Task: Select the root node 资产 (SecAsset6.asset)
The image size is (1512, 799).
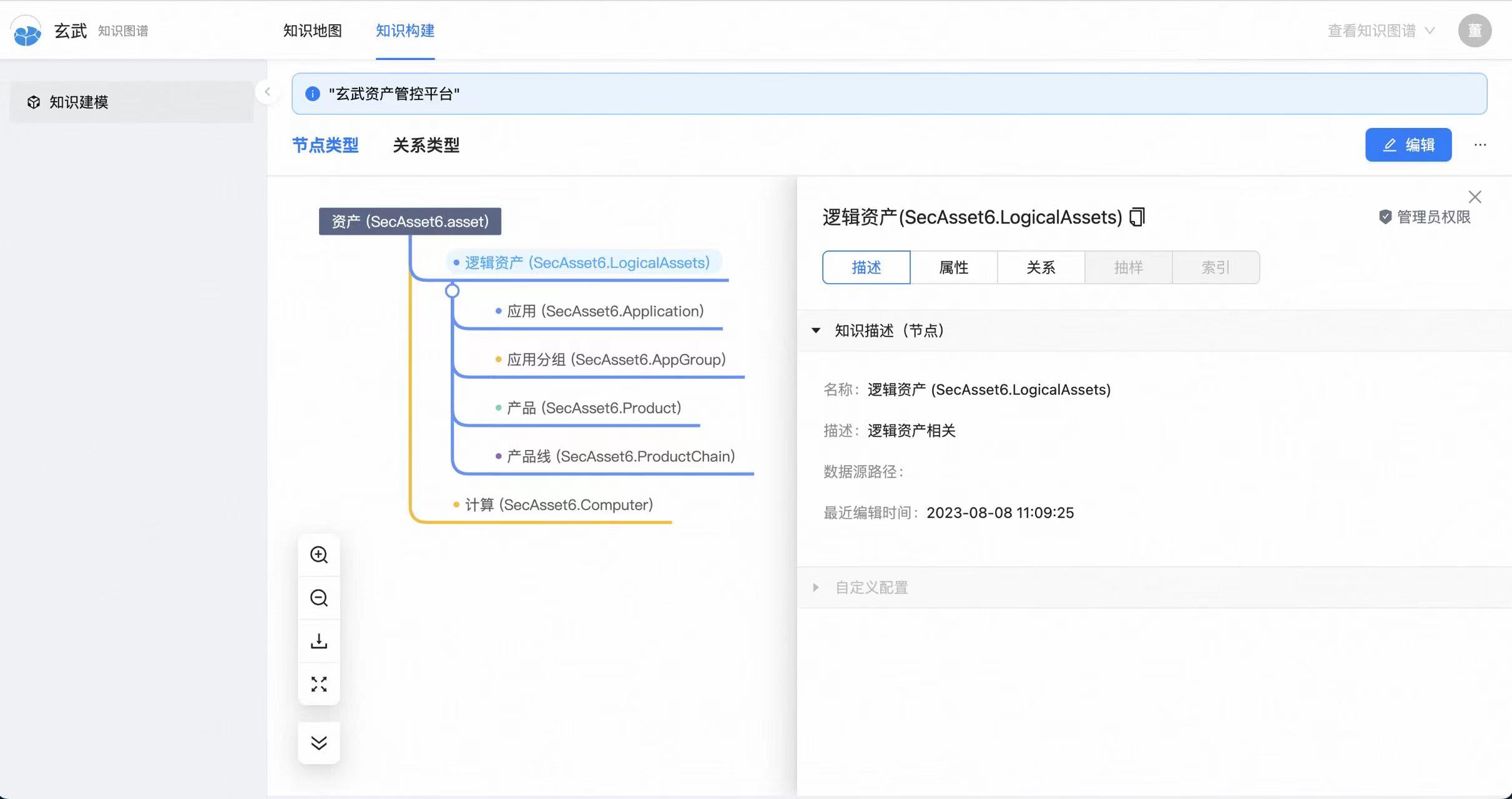Action: coord(410,222)
